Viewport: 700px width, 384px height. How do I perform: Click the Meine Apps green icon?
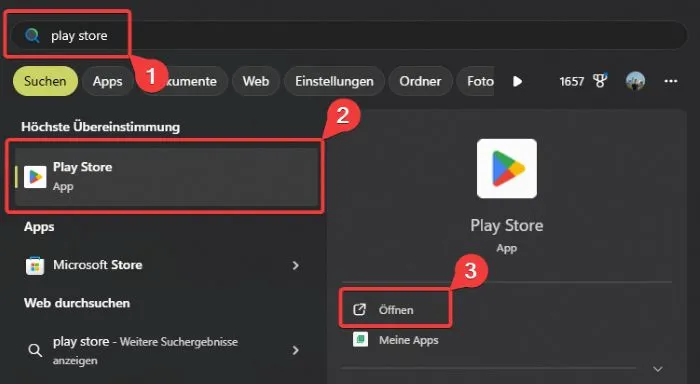pos(360,340)
